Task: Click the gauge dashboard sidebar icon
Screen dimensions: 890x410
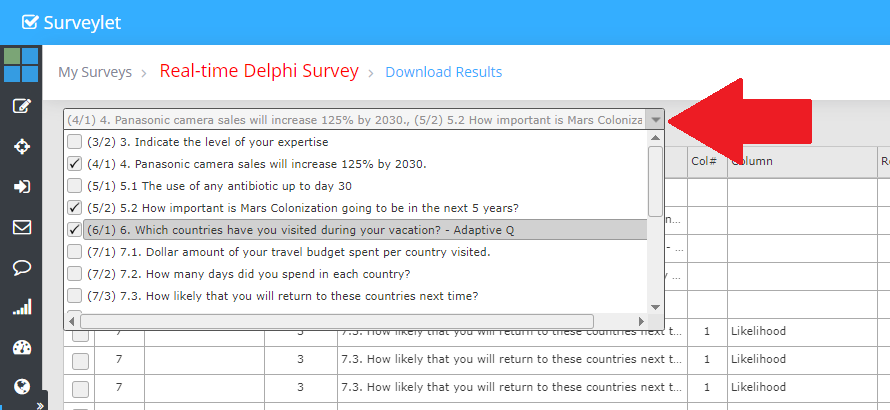Action: coord(21,347)
